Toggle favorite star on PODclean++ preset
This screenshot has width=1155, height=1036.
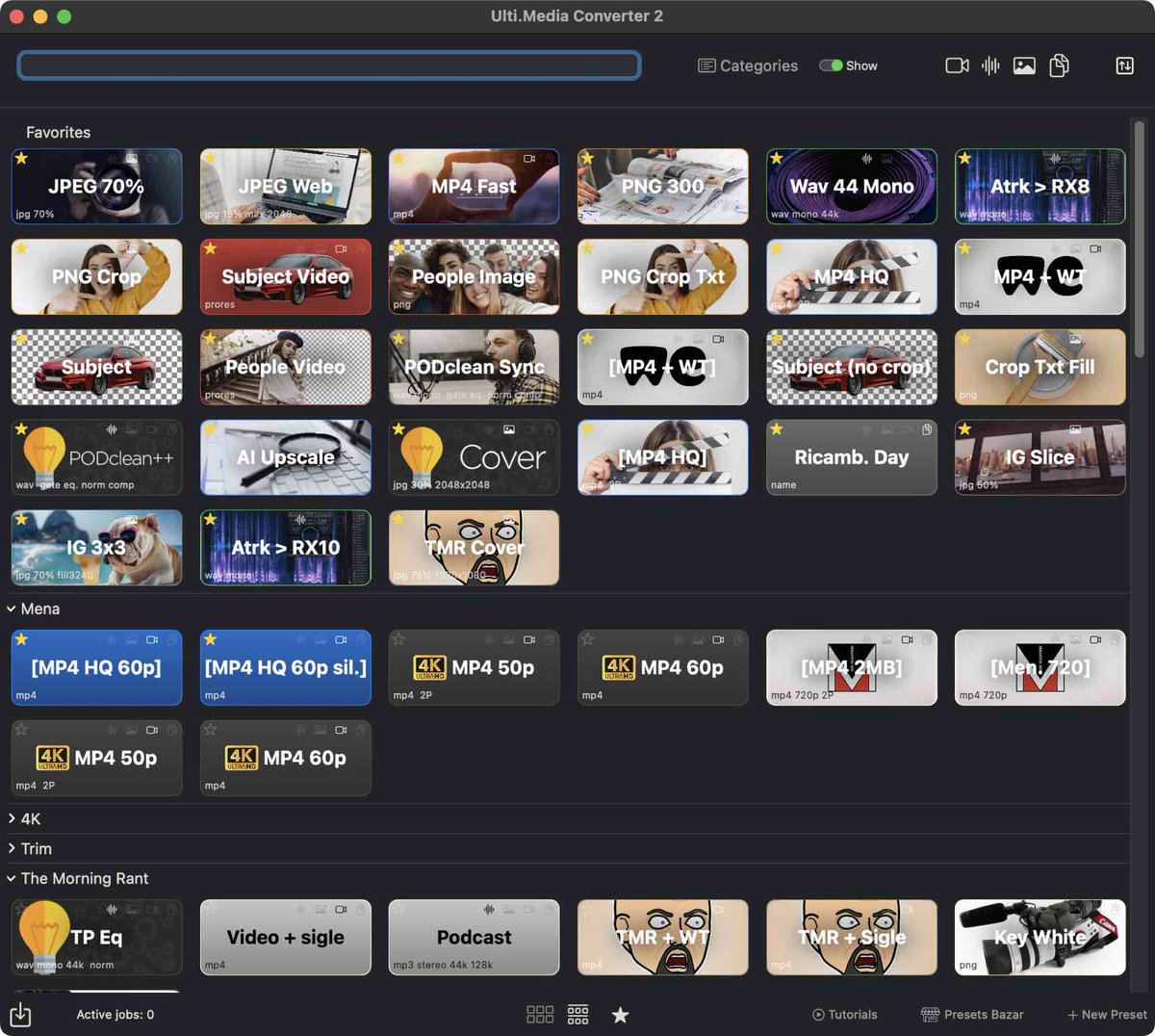pyautogui.click(x=22, y=429)
